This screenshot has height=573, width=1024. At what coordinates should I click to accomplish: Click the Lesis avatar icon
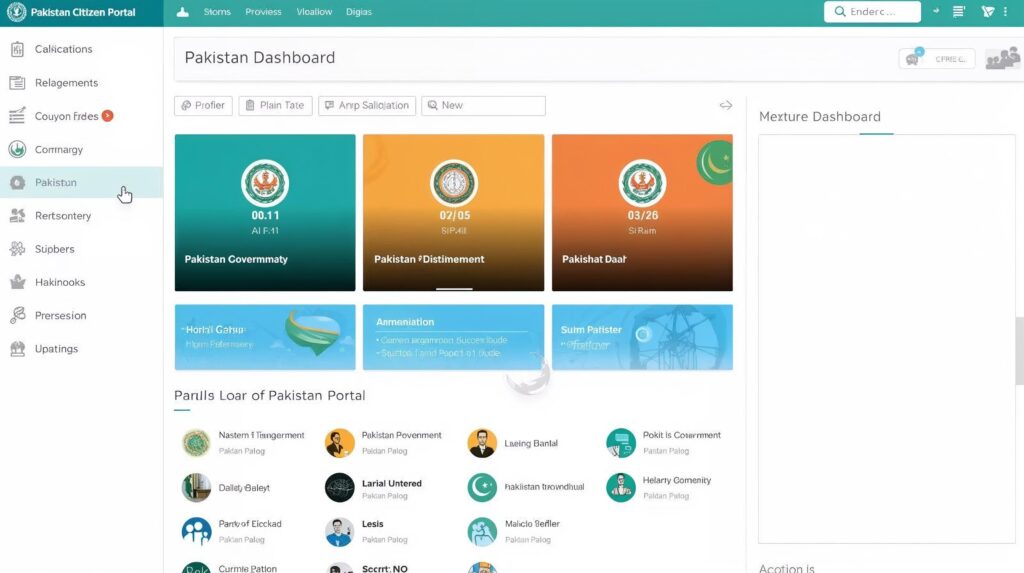[340, 531]
